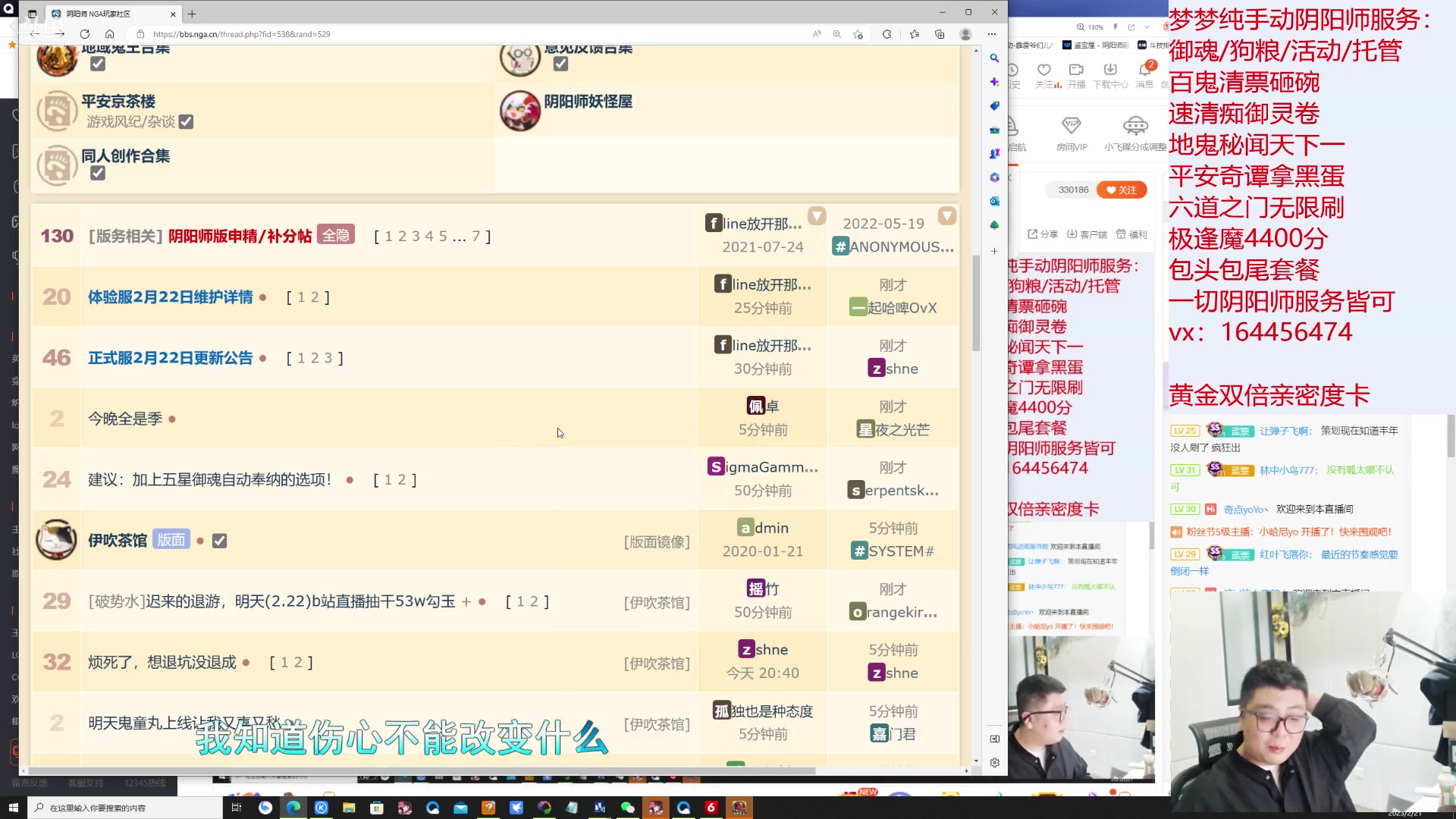Open 烦死了，想退坑没退成 thread

coord(162,663)
